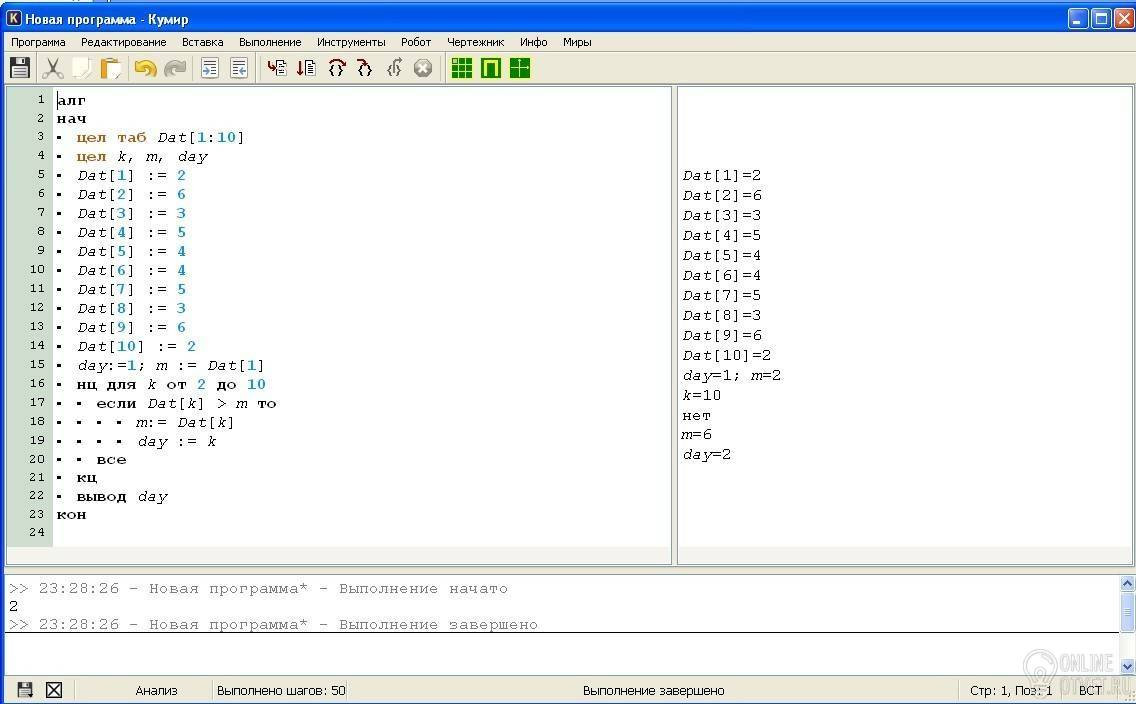Viewport: 1136px width, 704px height.
Task: Click margin value 'k=10'
Action: pos(702,395)
